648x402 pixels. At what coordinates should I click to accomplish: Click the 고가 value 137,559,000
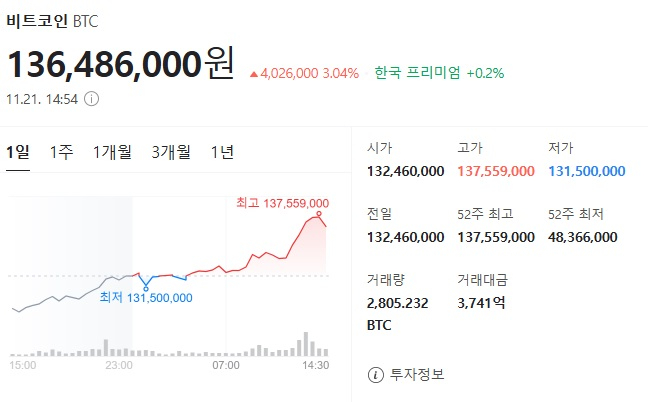click(496, 171)
